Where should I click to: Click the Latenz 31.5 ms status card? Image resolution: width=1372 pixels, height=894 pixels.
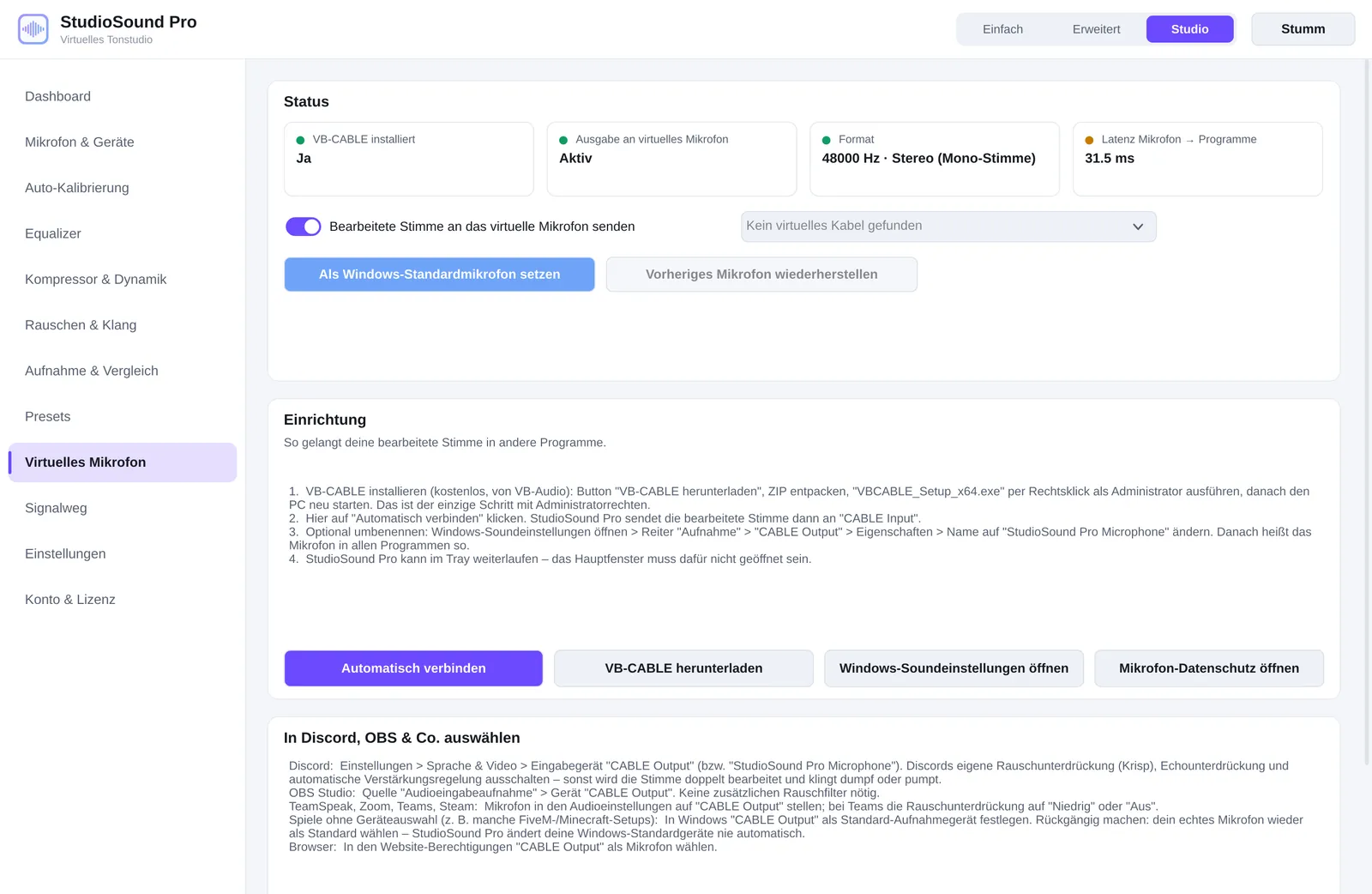coord(1198,159)
